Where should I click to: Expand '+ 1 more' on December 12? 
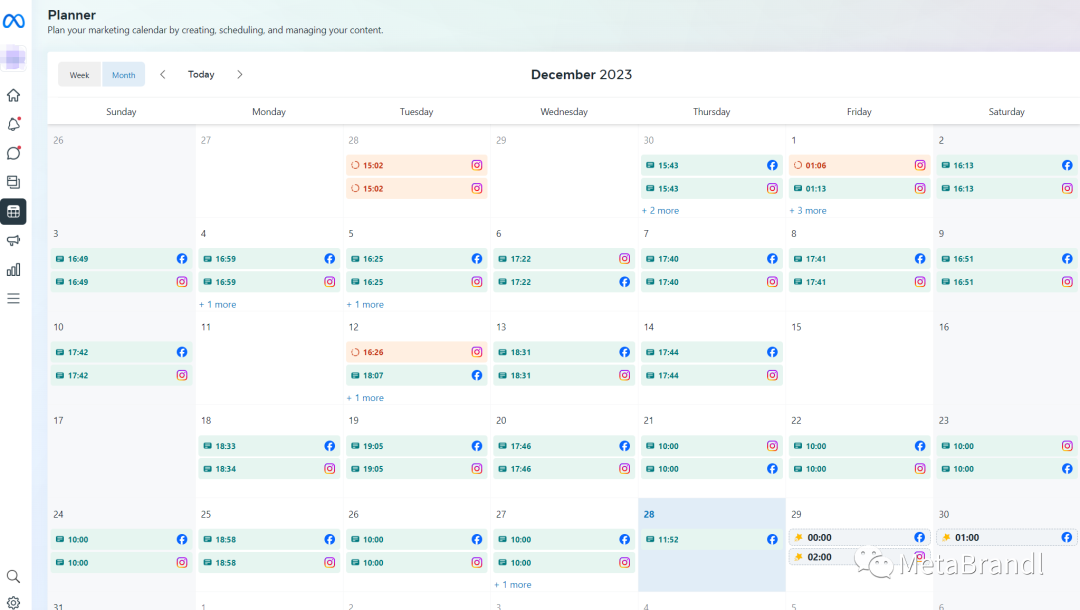(365, 398)
